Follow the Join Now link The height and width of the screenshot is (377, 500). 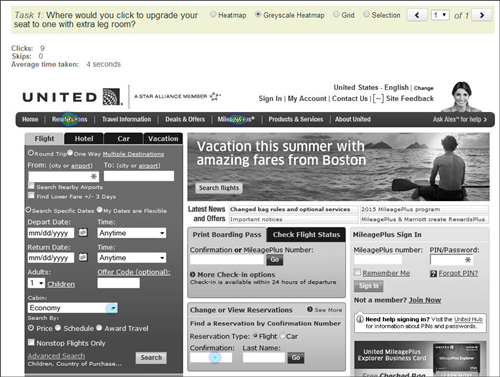(x=425, y=300)
